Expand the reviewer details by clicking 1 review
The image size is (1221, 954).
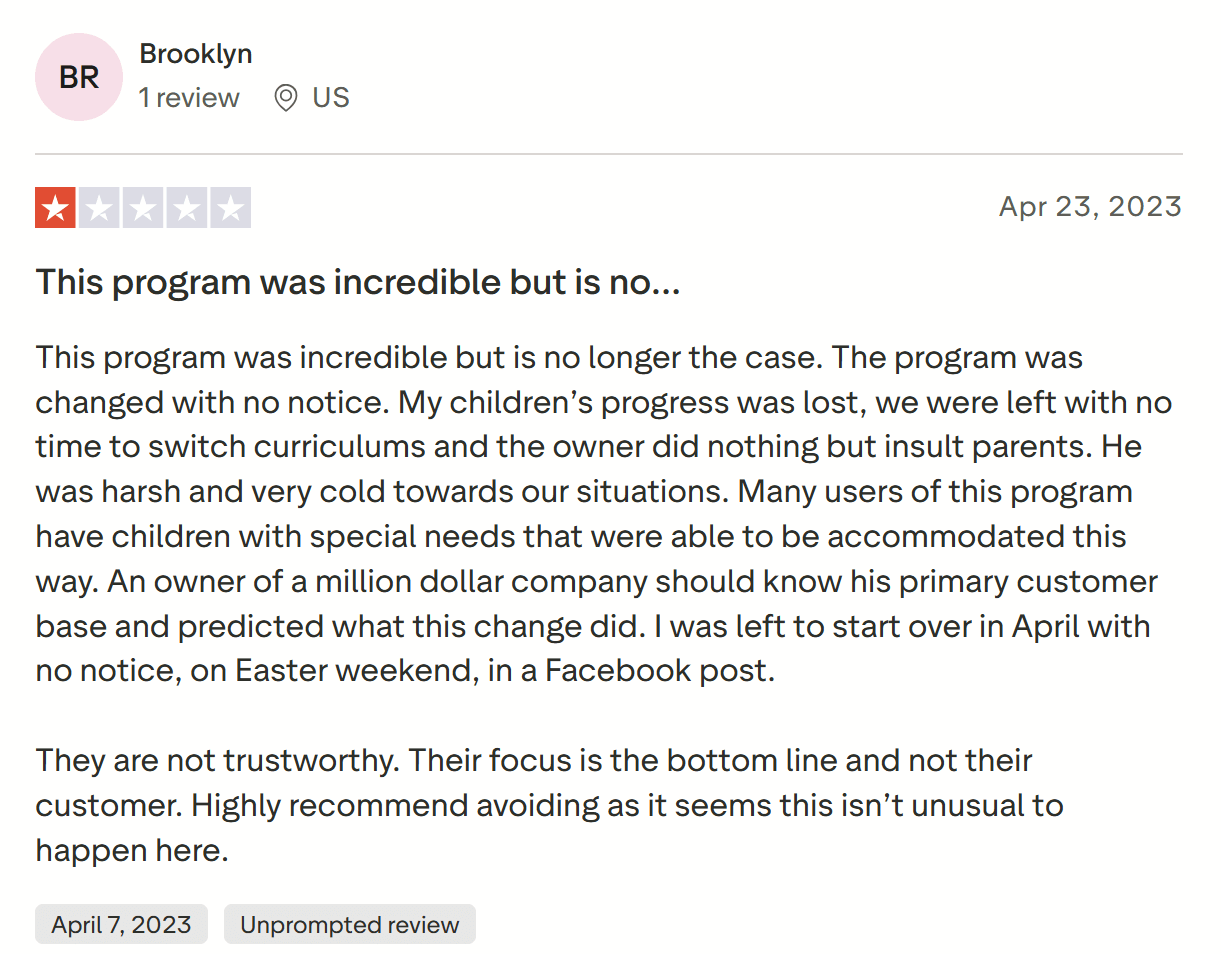189,97
